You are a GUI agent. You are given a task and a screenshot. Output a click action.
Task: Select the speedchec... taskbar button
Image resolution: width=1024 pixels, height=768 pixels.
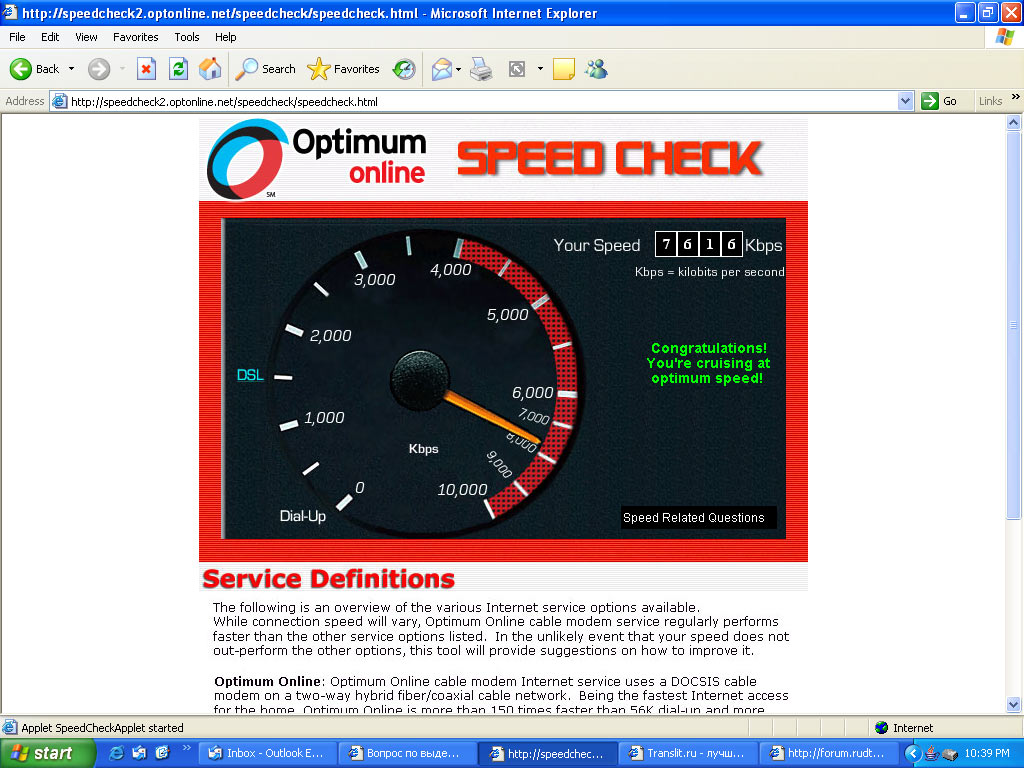click(x=547, y=753)
